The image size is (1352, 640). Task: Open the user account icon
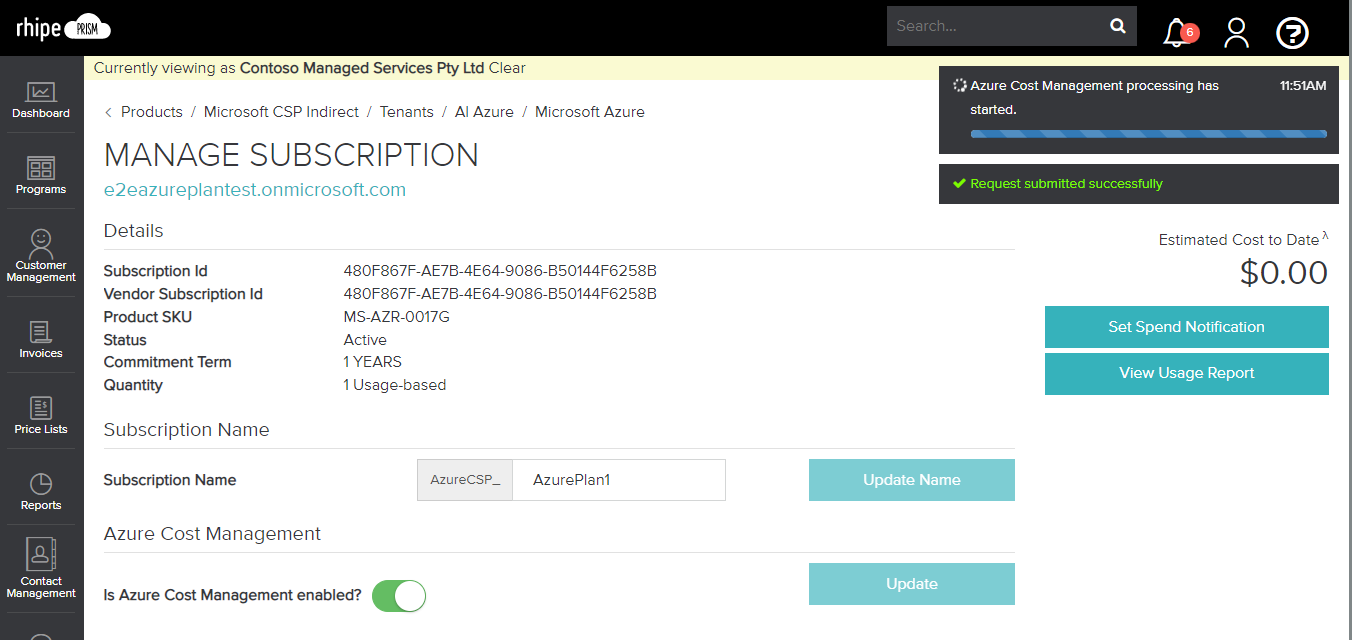pyautogui.click(x=1236, y=32)
